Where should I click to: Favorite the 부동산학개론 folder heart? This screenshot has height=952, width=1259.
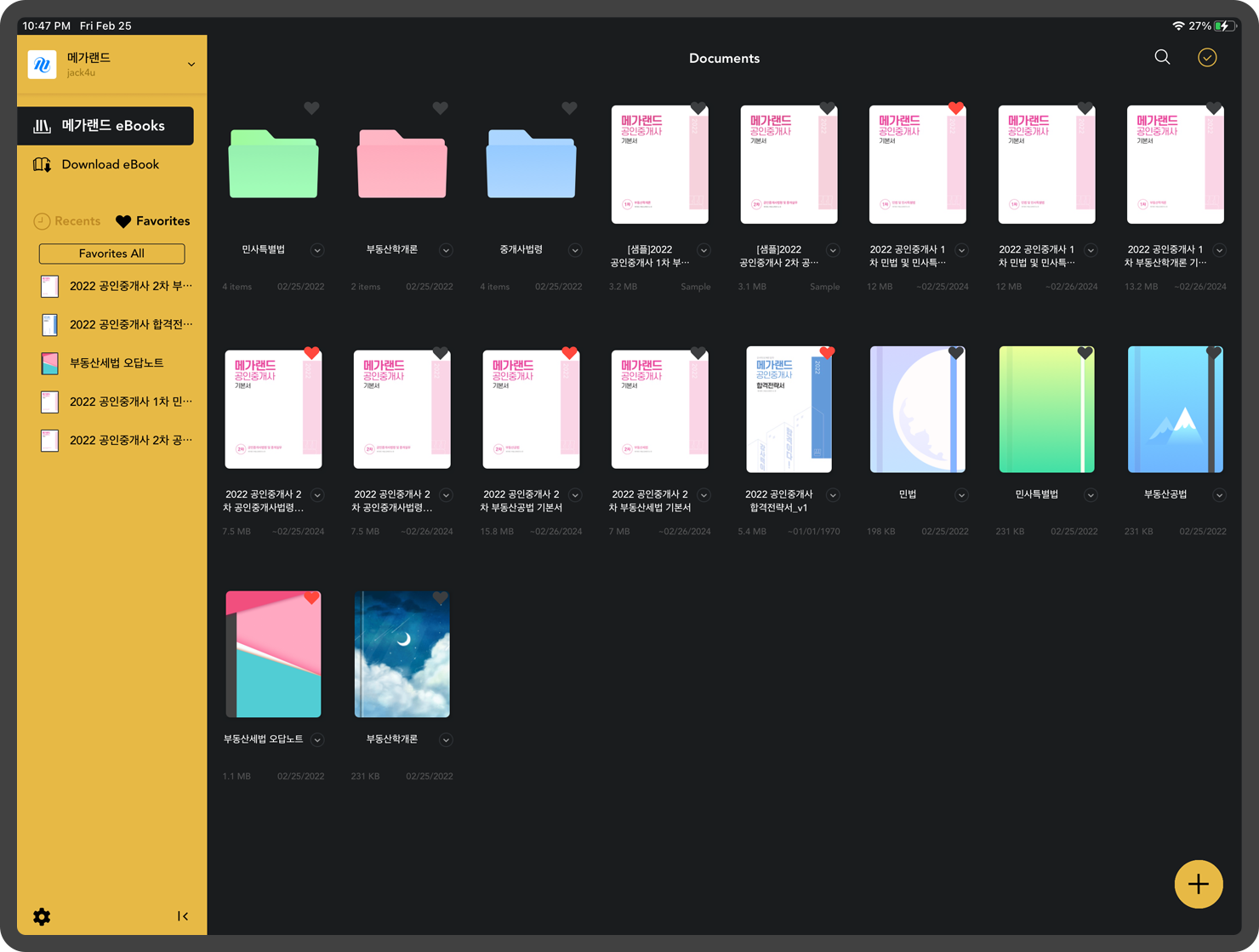[440, 108]
